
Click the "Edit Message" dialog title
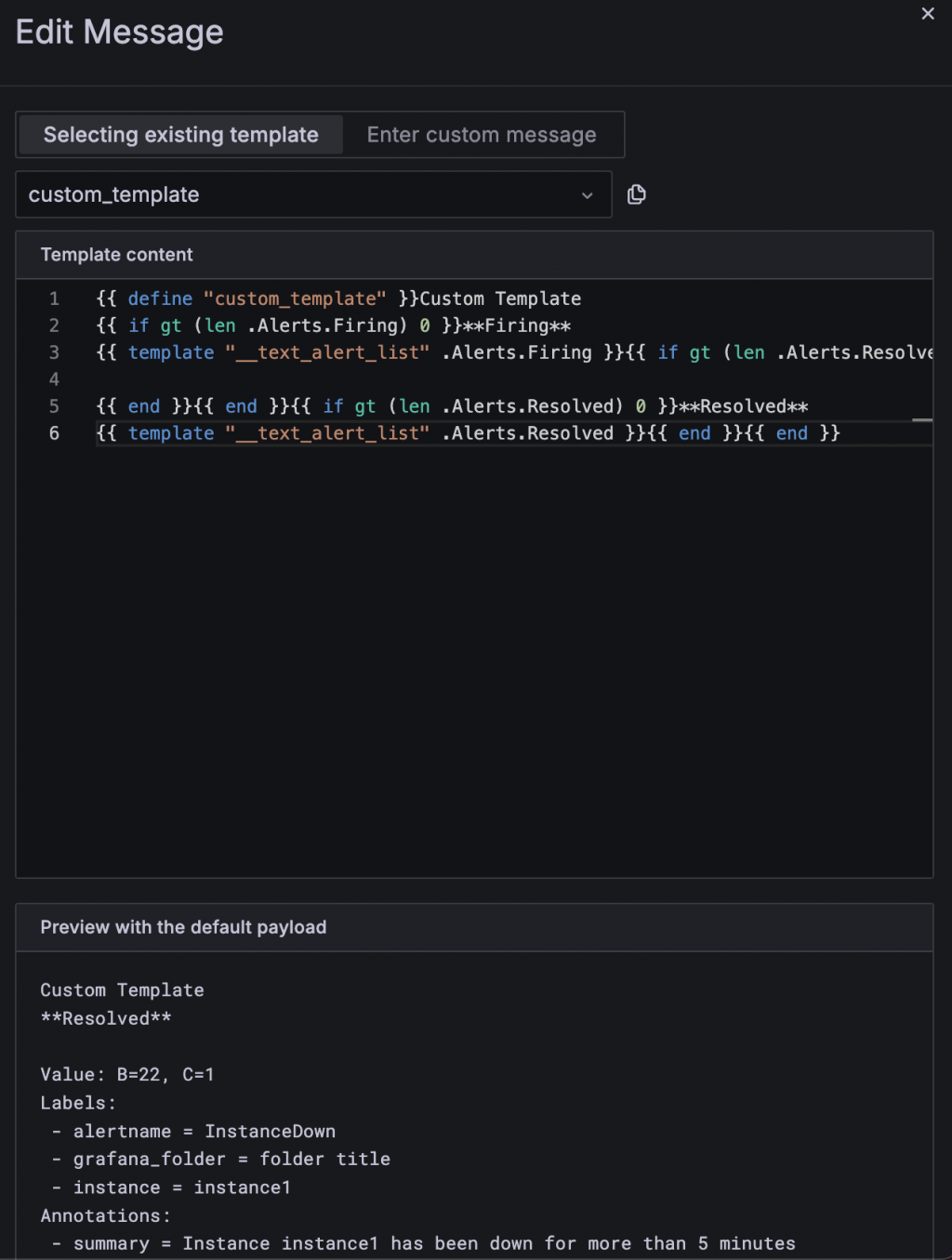[x=120, y=33]
